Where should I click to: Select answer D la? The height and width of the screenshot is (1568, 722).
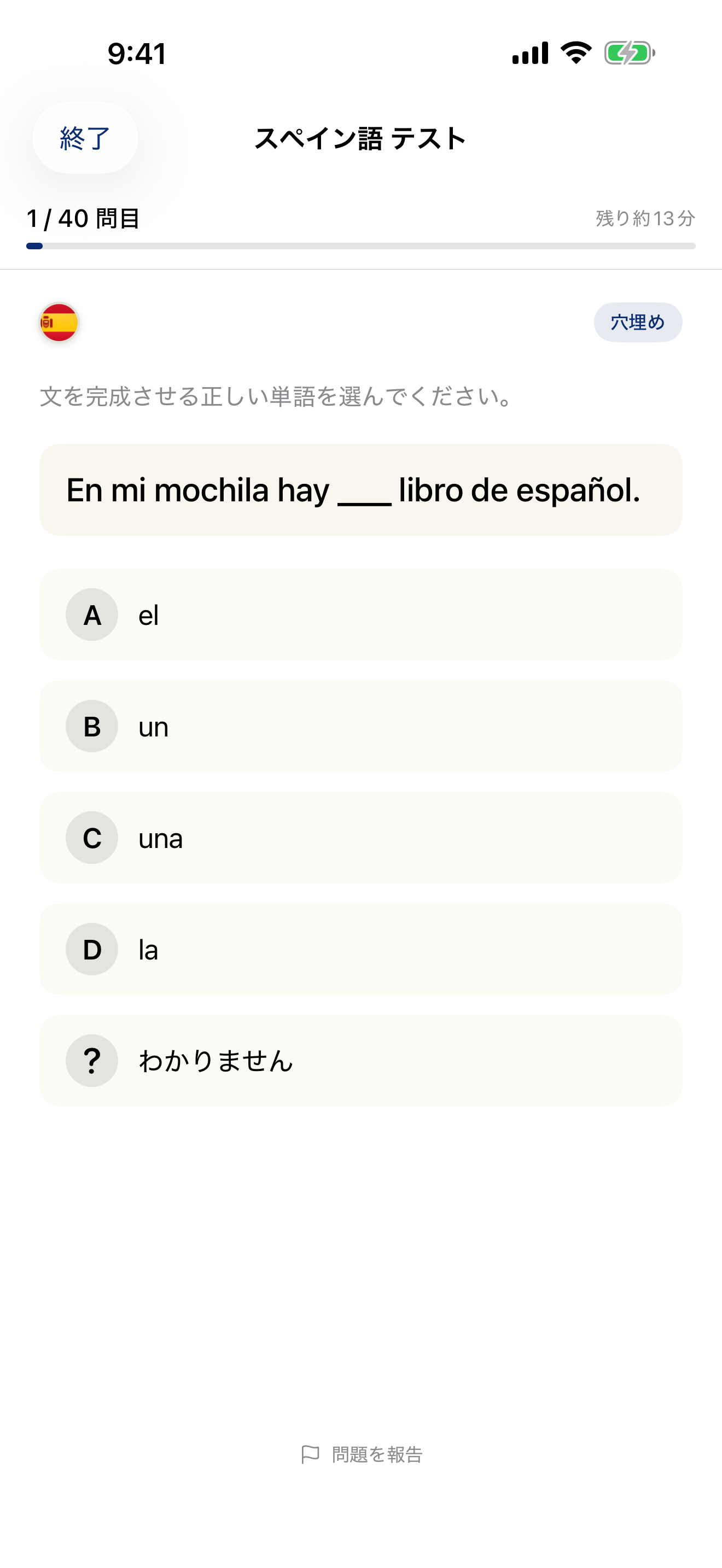360,949
